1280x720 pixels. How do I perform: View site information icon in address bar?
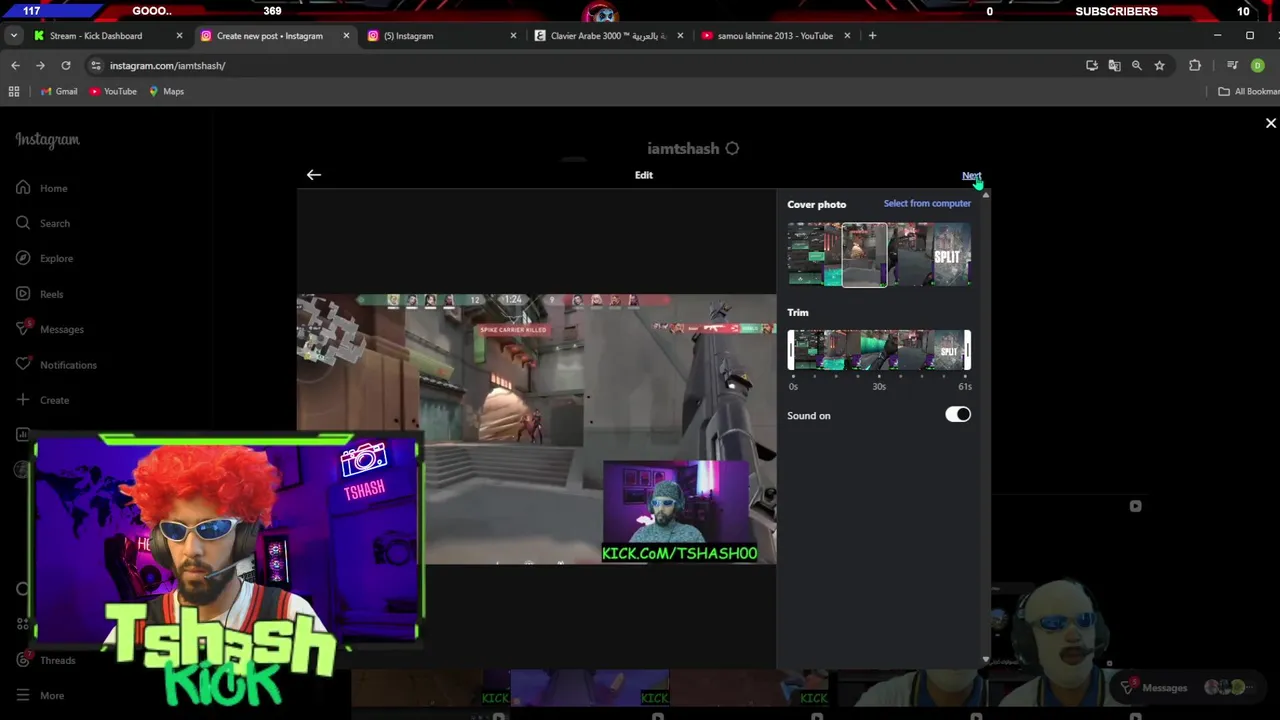click(x=96, y=65)
